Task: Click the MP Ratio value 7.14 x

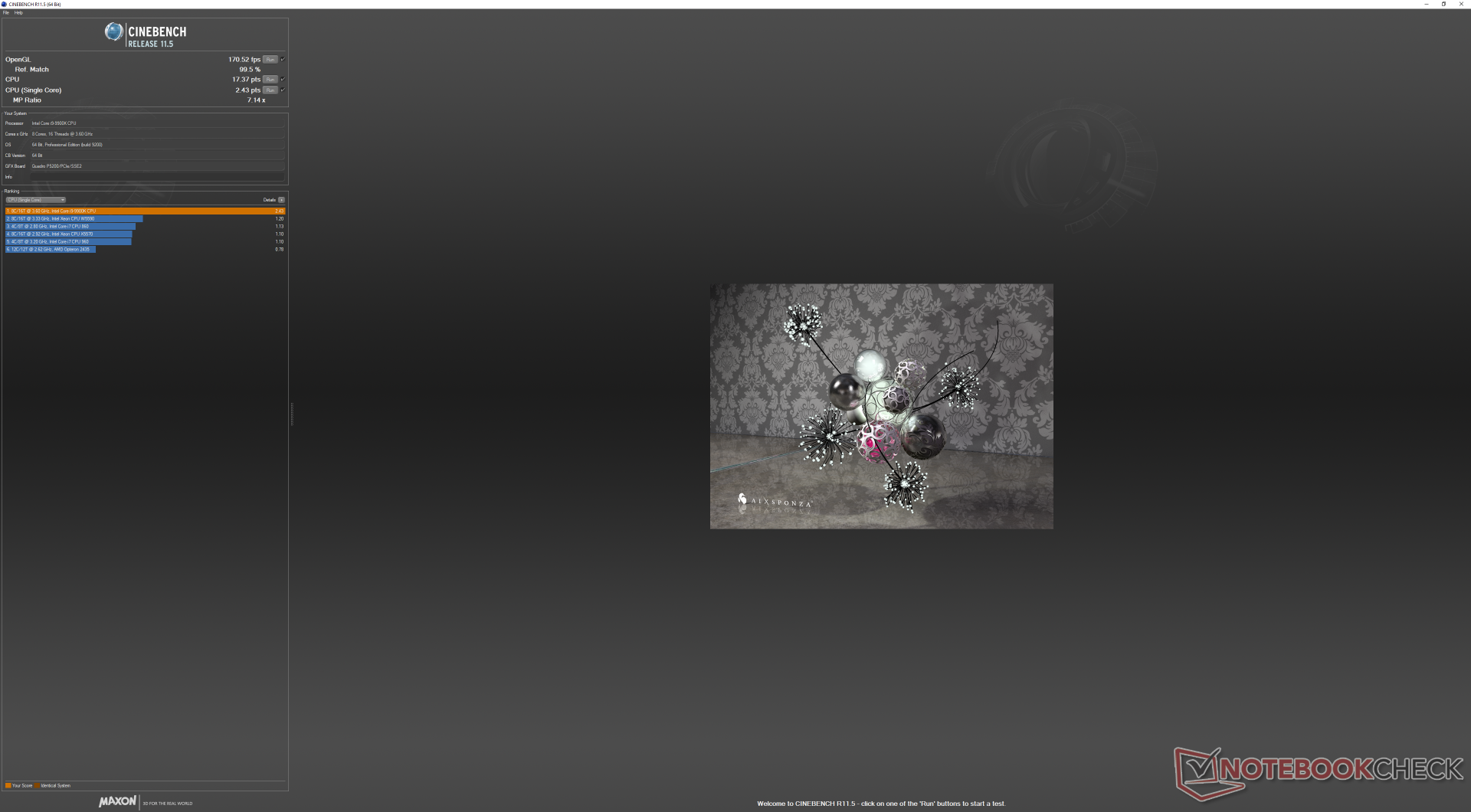Action: point(257,100)
